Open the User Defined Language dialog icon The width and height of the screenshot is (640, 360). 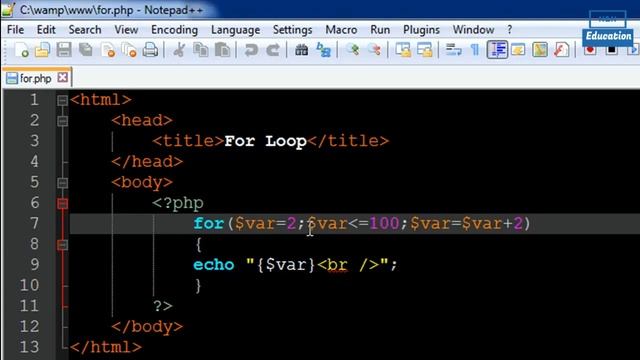tap(518, 50)
